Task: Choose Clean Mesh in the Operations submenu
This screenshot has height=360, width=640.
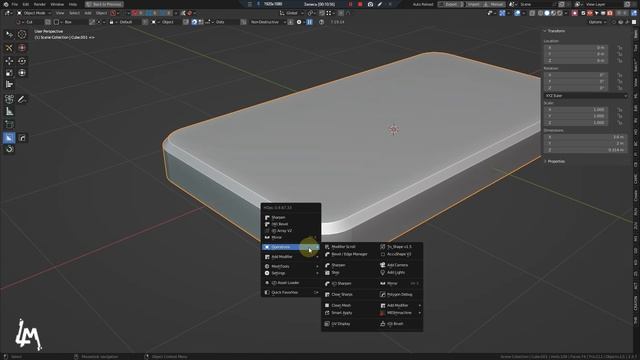Action: [341, 305]
